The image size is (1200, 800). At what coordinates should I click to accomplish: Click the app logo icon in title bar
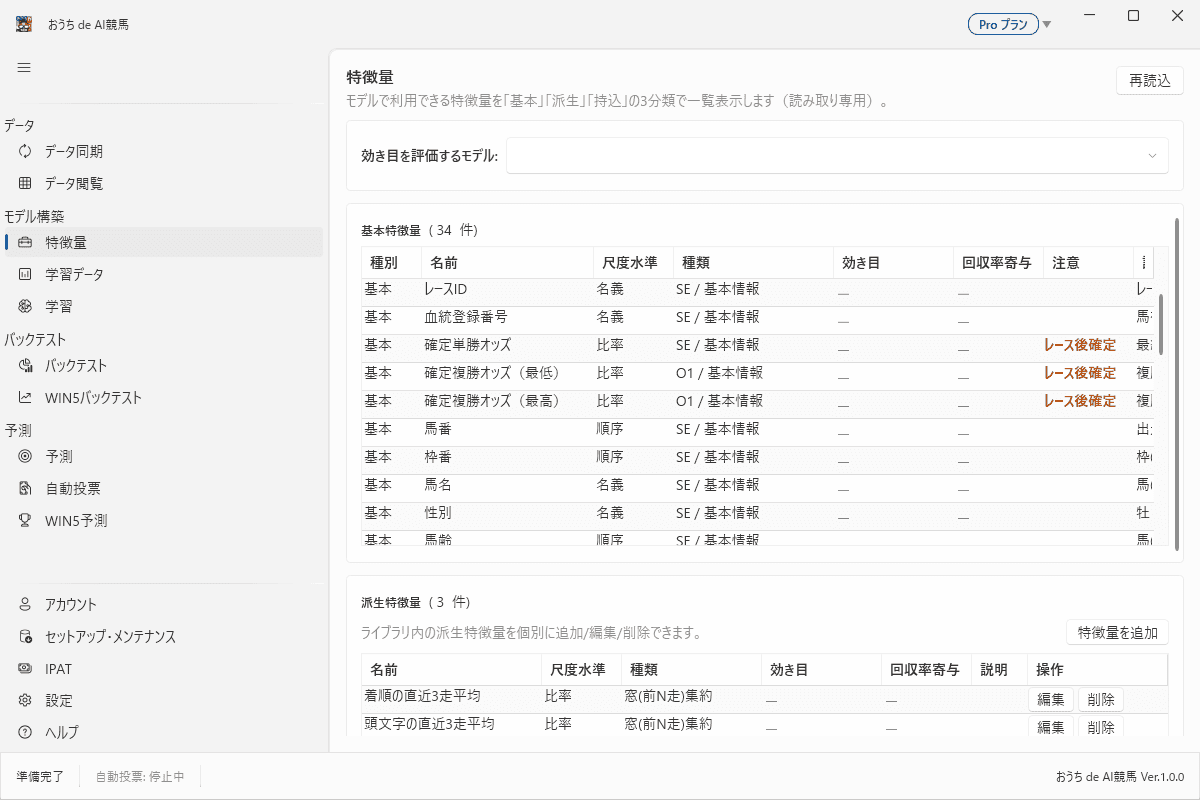coord(24,24)
